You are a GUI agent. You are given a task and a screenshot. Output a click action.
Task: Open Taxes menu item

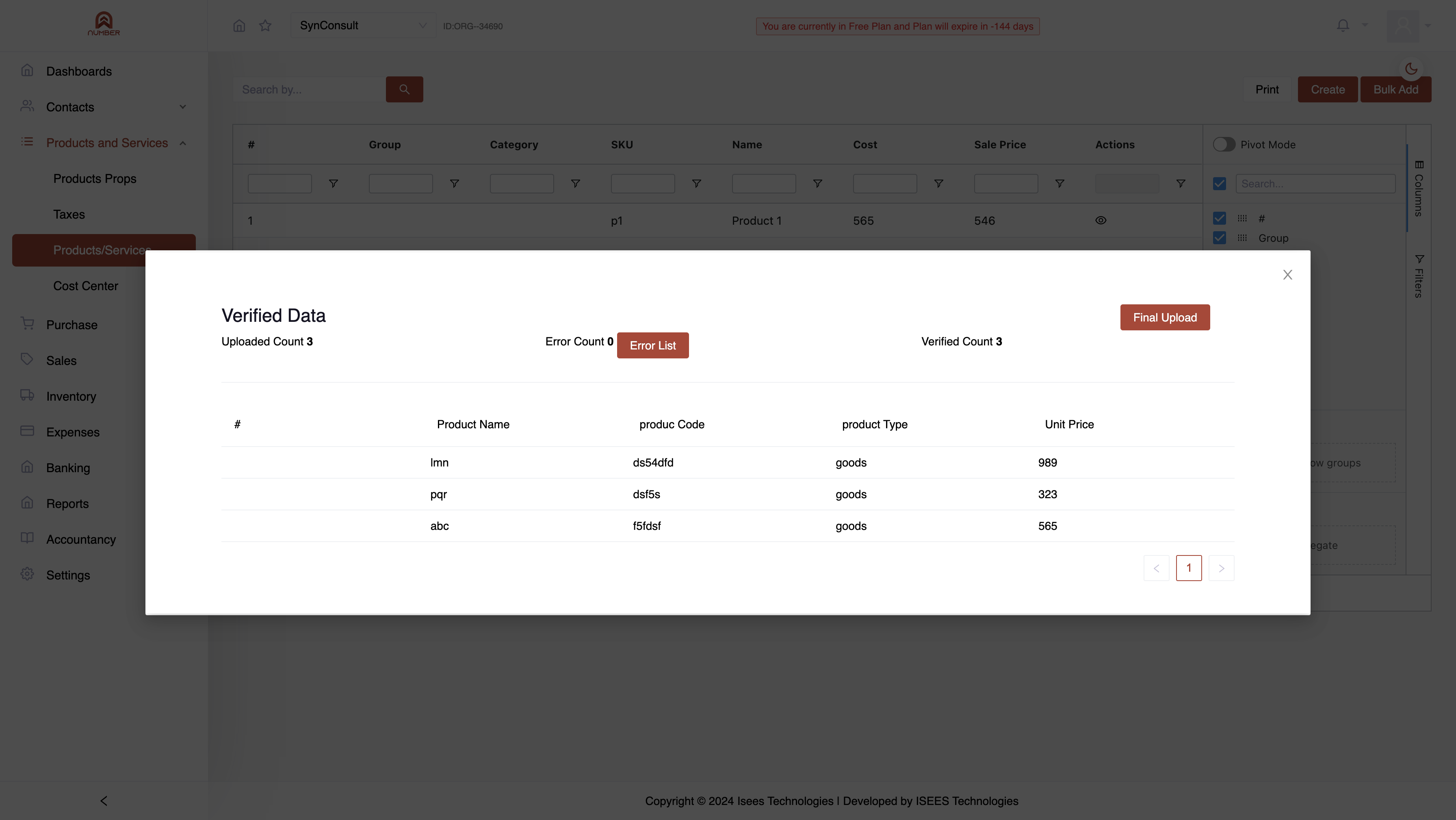coord(69,214)
